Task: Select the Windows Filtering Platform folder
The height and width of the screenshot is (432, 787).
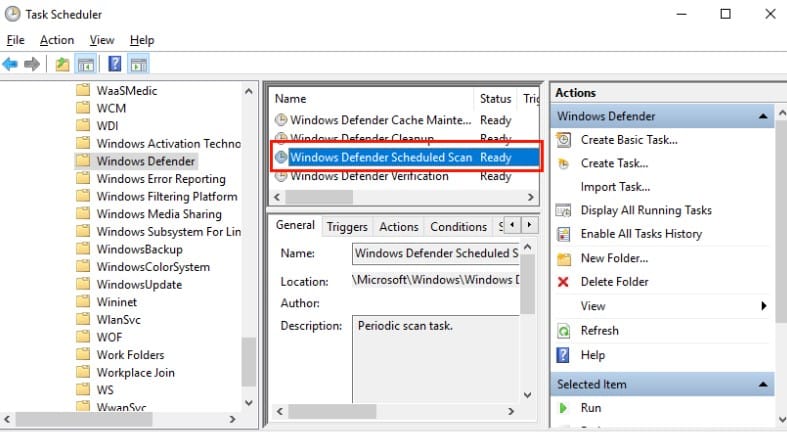Action: point(167,196)
